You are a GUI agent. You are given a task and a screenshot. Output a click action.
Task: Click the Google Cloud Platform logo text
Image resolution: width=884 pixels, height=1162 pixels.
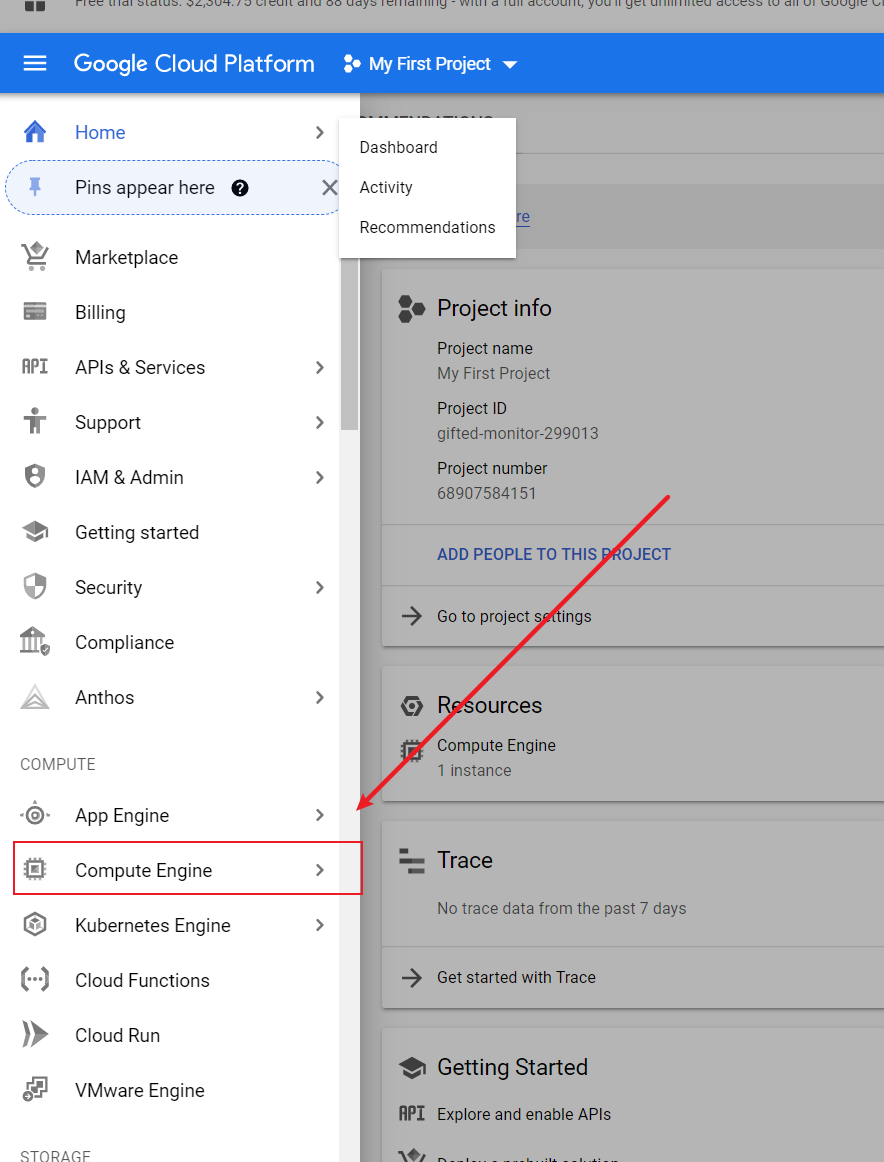(194, 64)
